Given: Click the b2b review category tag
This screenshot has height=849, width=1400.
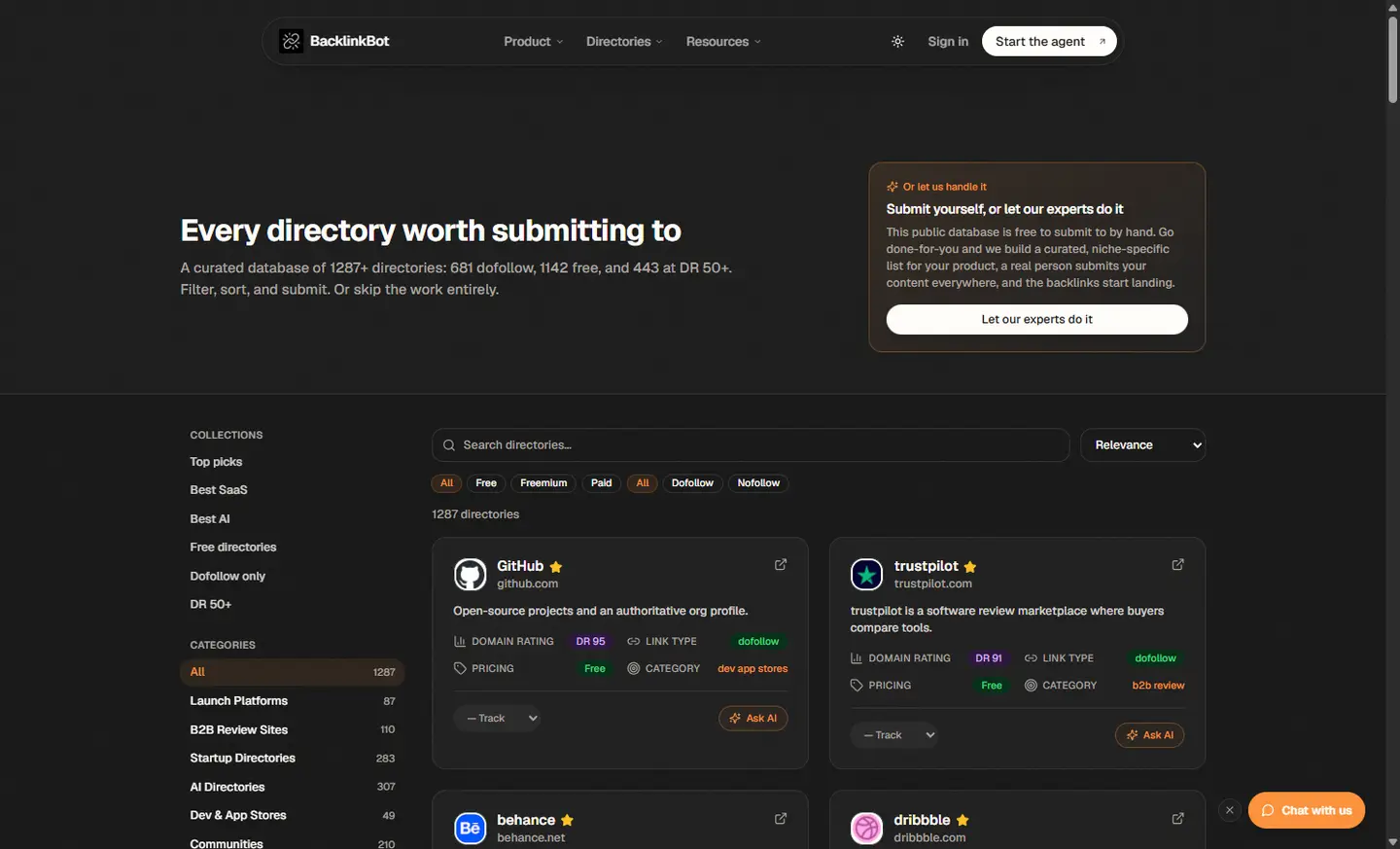Looking at the screenshot, I should tap(1158, 686).
